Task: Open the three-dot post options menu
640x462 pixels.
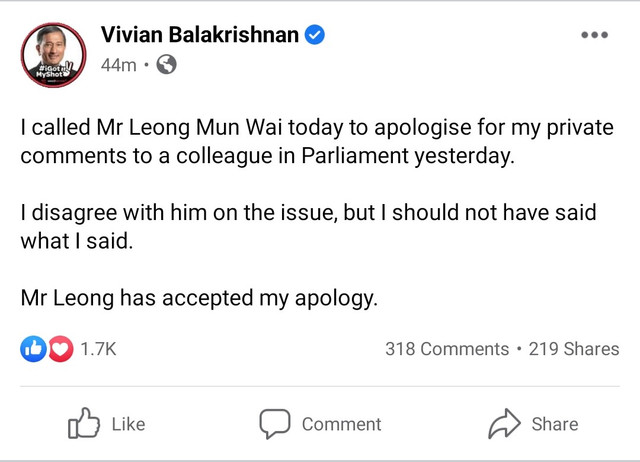Action: click(594, 34)
